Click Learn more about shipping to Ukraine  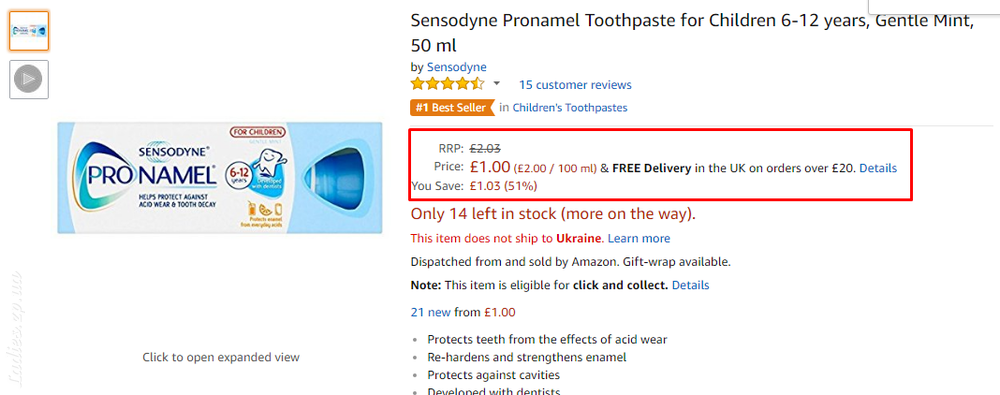(639, 239)
